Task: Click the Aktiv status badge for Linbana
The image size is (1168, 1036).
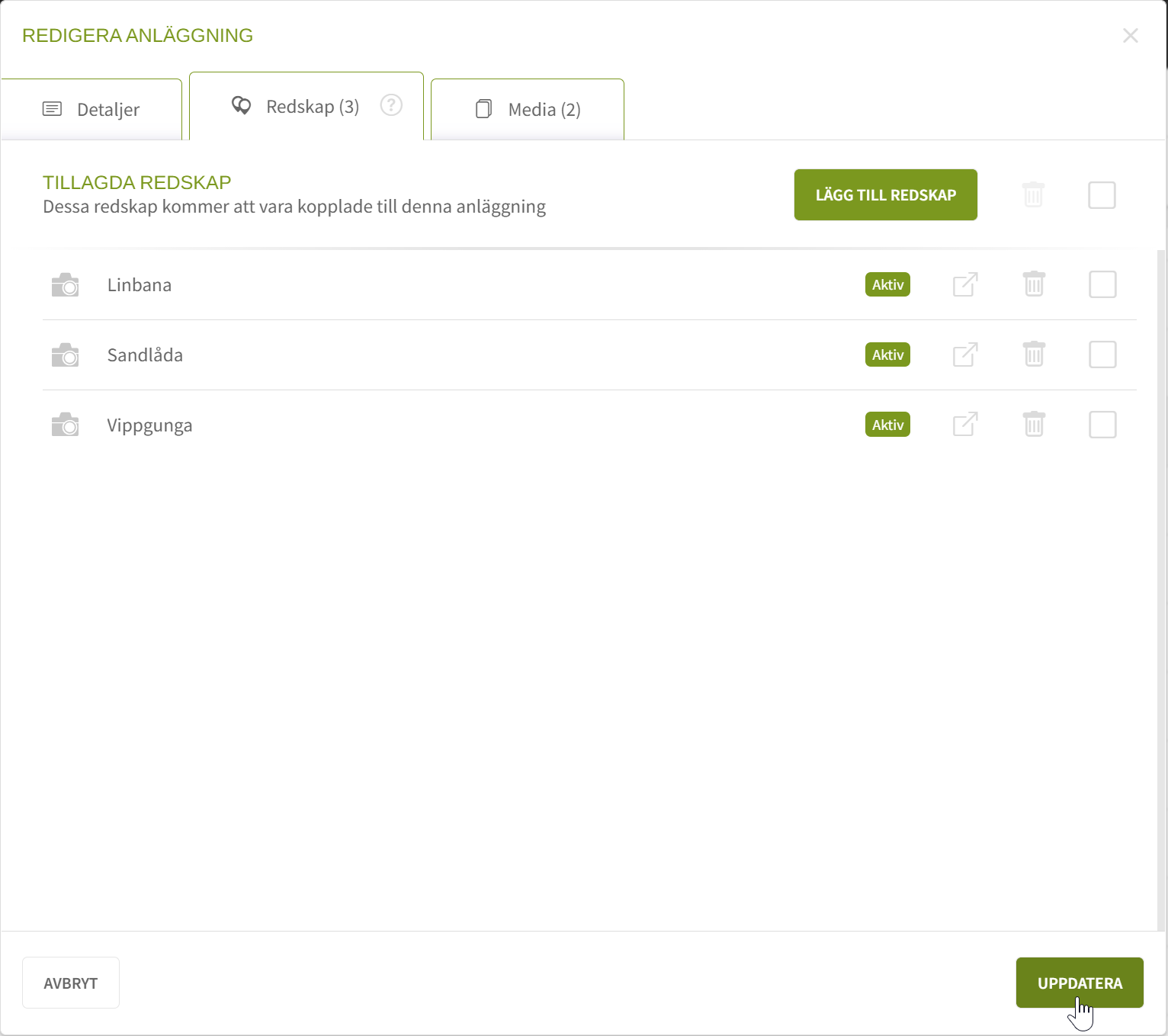Action: [887, 285]
